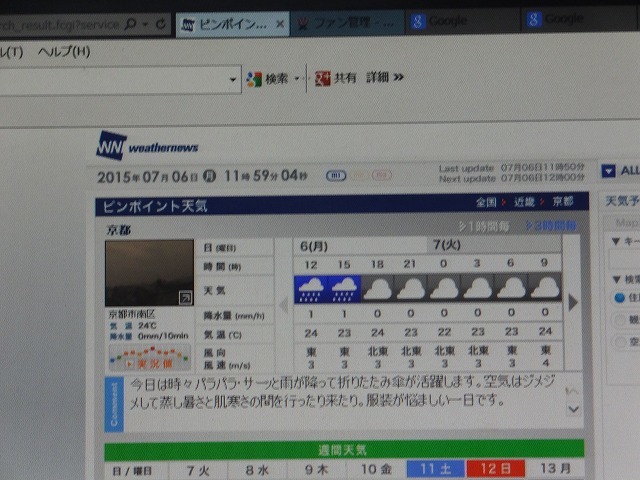Click the Google search toolbar icon 検索
The width and height of the screenshot is (640, 480).
click(x=254, y=79)
